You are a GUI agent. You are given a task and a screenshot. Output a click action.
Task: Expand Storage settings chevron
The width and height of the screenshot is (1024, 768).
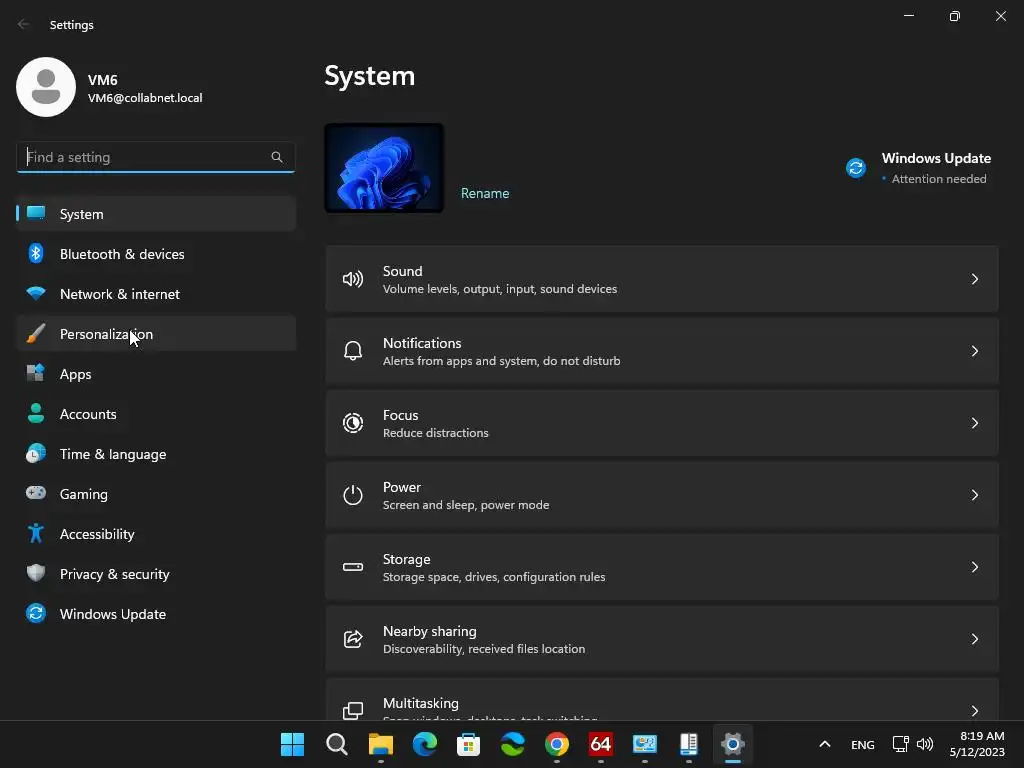point(974,567)
